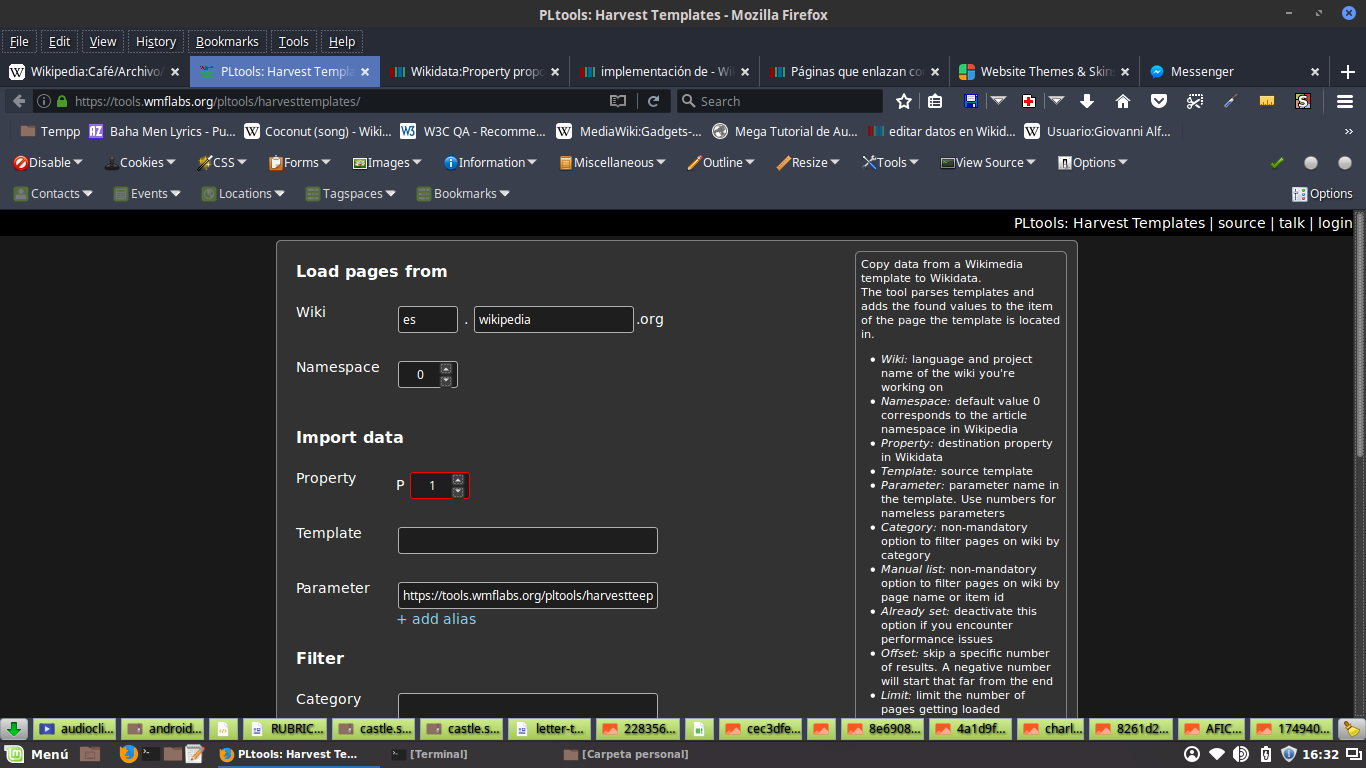Increase the Namespace value with up arrow

(446, 369)
